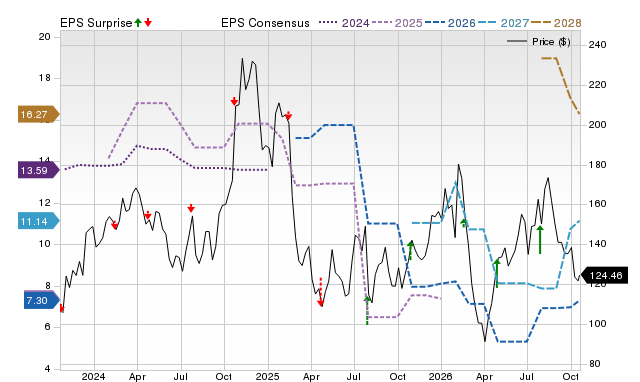Click the right axis value 180
Screen dimensions: 640x382
coord(597,165)
